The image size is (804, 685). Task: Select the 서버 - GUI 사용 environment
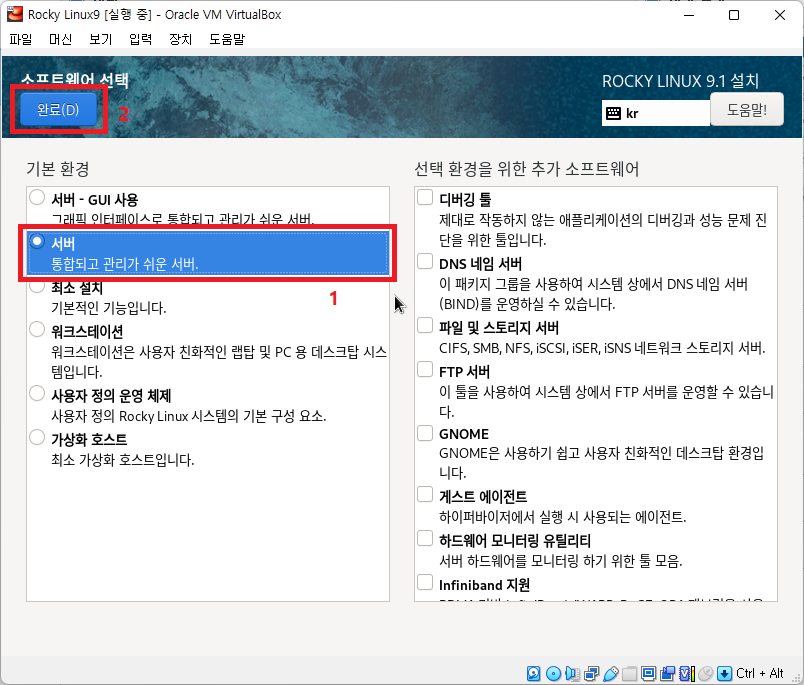click(37, 197)
